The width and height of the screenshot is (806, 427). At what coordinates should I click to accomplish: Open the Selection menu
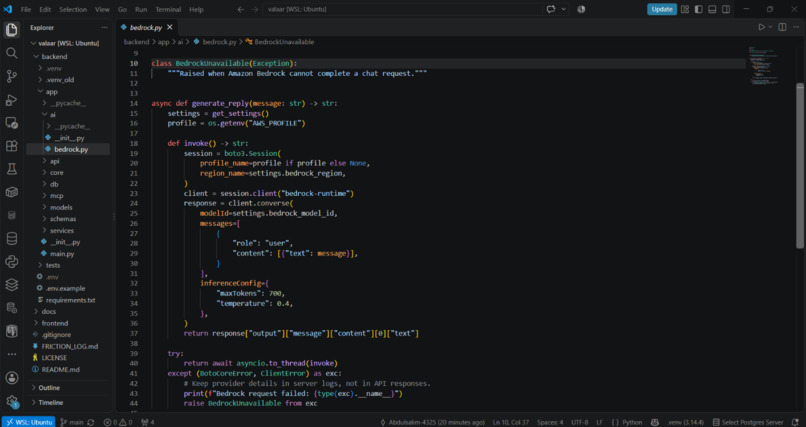72,9
